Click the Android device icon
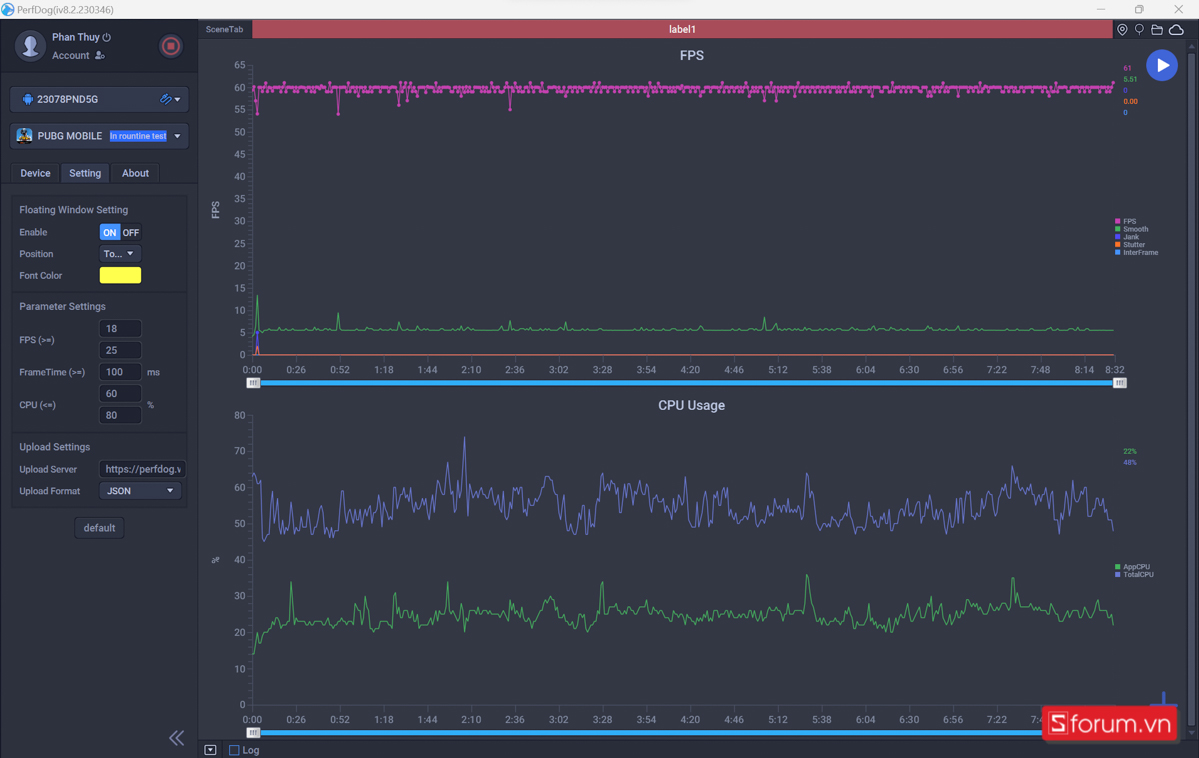Viewport: 1199px width, 758px height. (x=28, y=99)
